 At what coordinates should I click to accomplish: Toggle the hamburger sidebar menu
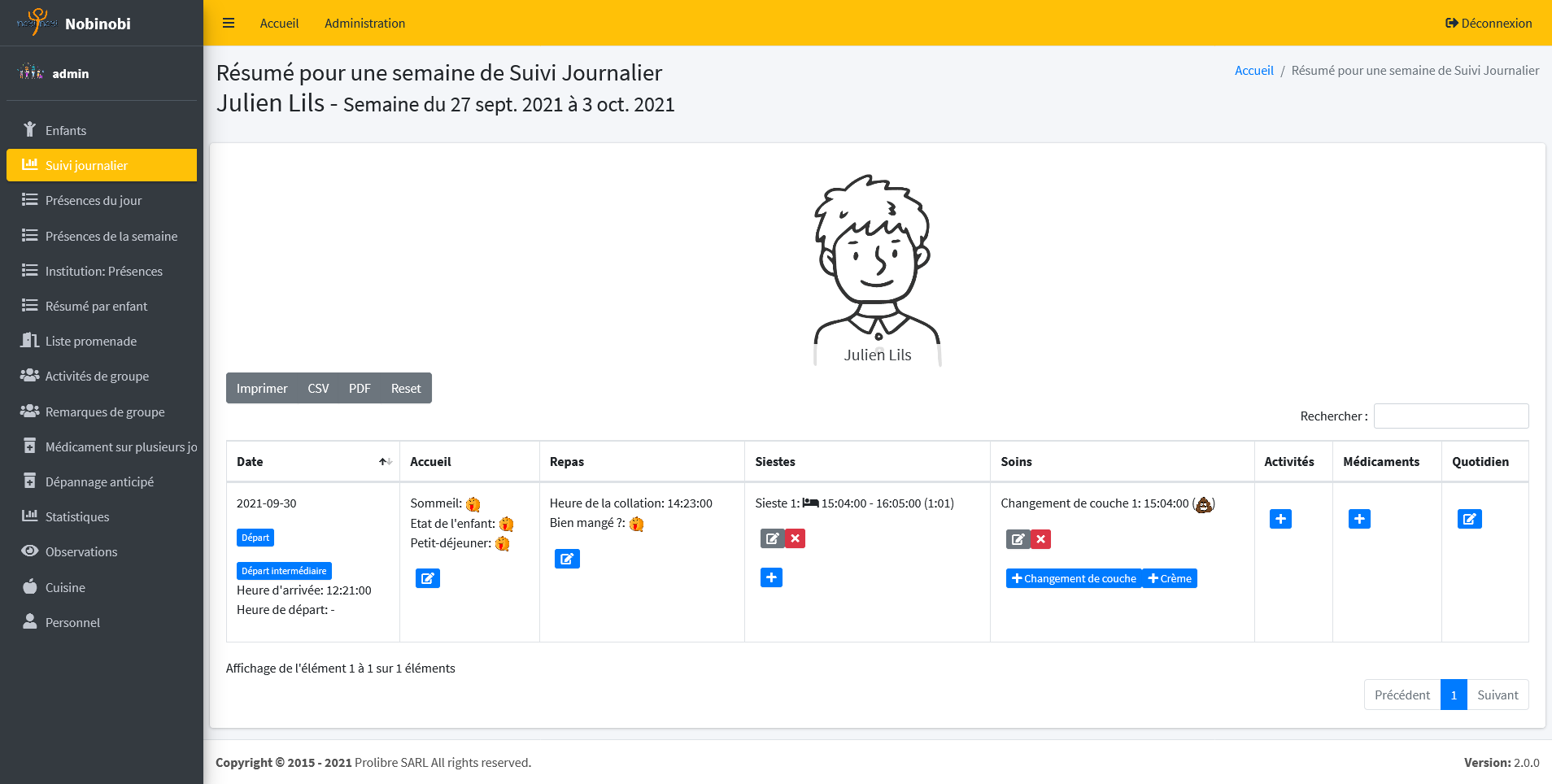229,23
